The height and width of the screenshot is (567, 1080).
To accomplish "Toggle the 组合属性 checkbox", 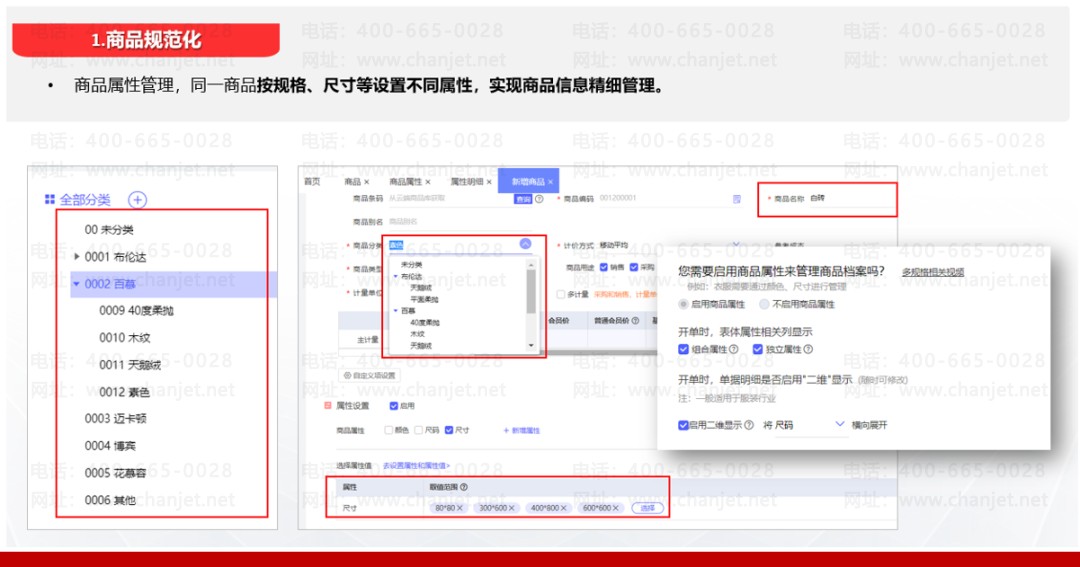I will click(683, 349).
